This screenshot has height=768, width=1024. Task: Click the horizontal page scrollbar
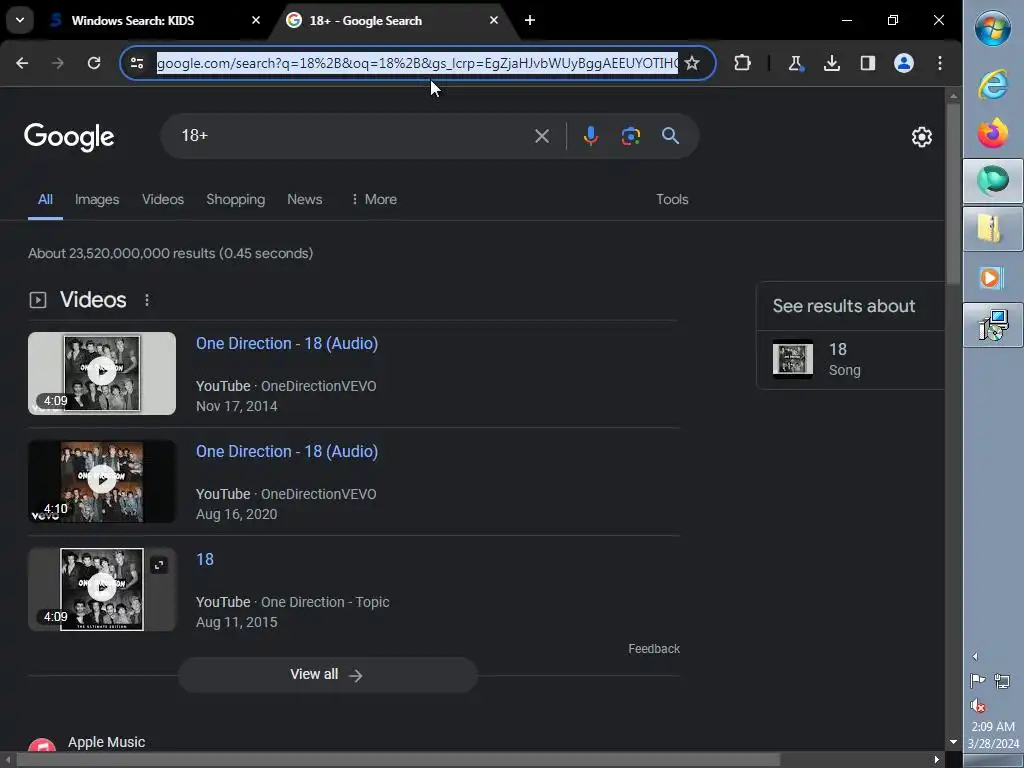pyautogui.click(x=398, y=760)
